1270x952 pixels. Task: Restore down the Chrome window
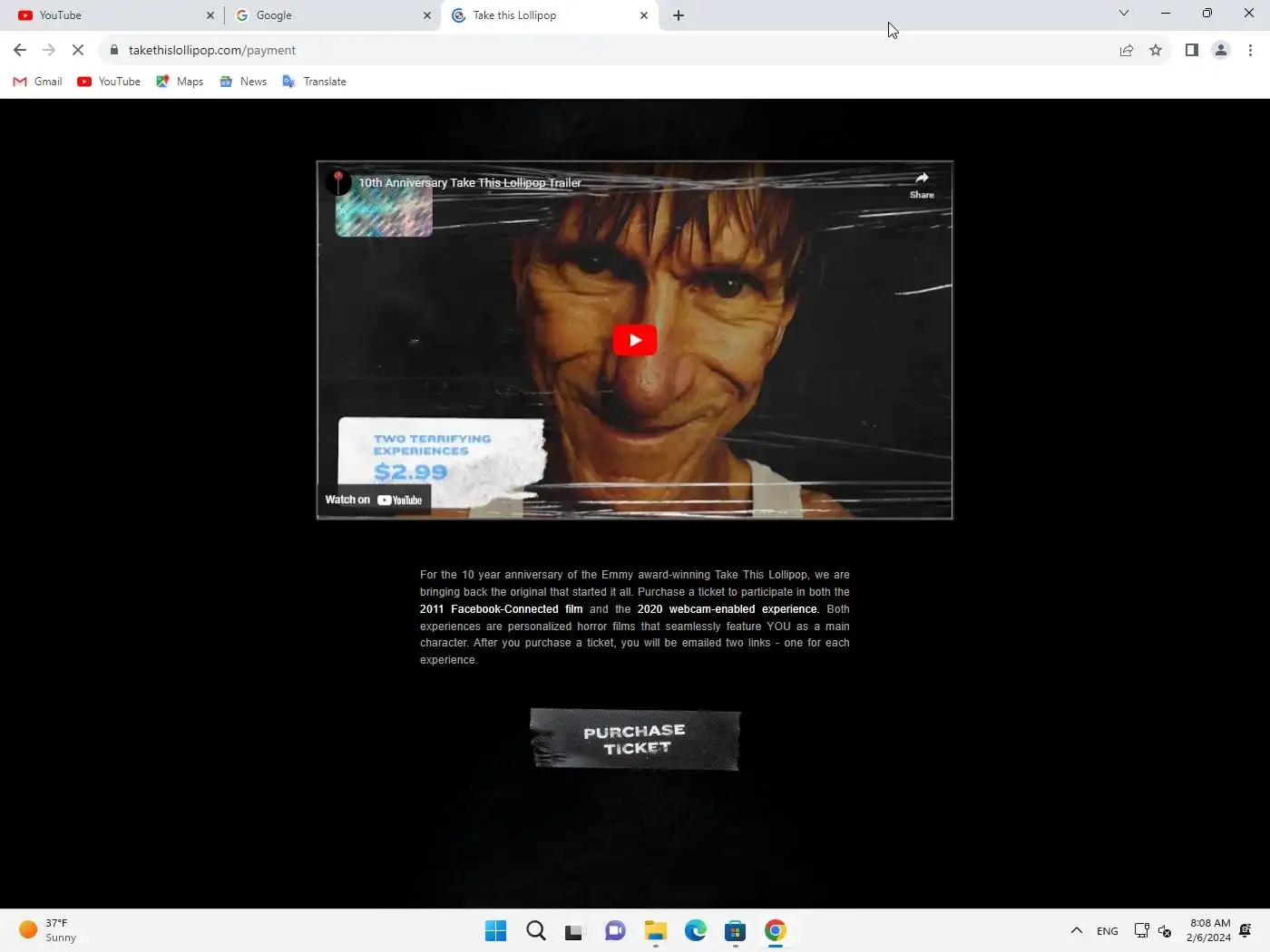(1207, 13)
